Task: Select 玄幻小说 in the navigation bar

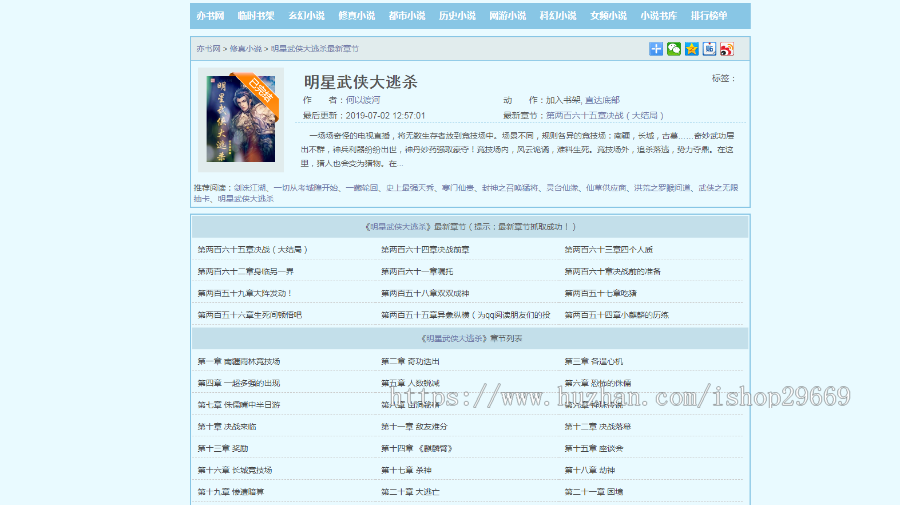Action: click(x=307, y=16)
